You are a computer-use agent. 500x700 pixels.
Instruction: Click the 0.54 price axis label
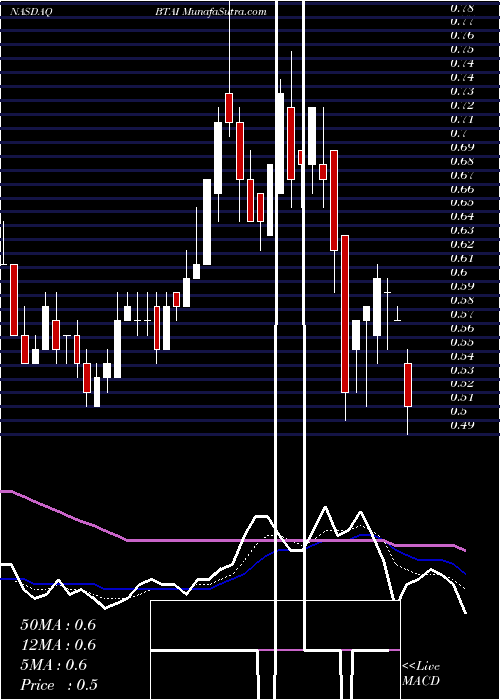pyautogui.click(x=462, y=356)
